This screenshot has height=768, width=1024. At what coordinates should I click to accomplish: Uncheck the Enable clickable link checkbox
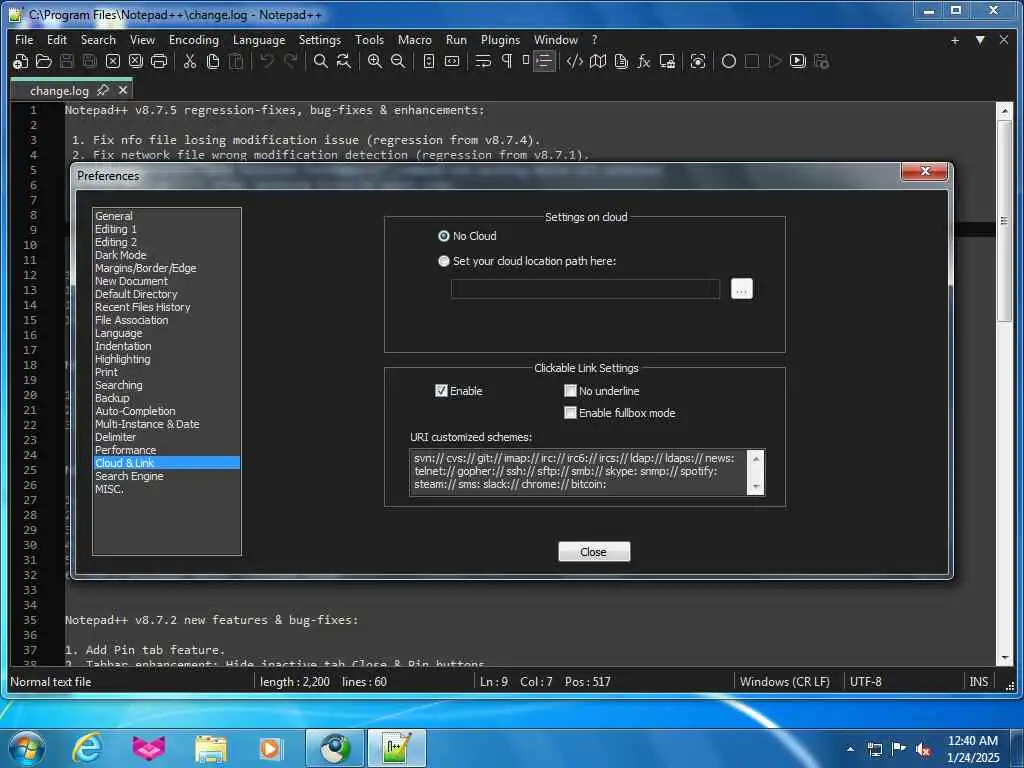[x=441, y=391]
